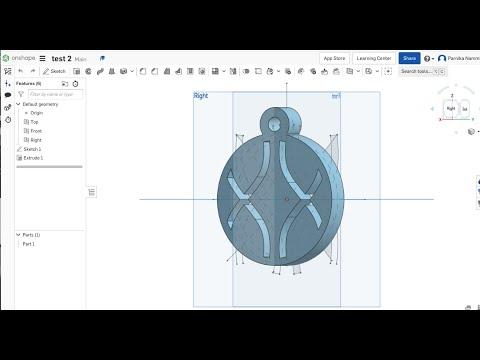The image size is (480, 360).
Task: Start a new Sketch
Action: point(54,71)
